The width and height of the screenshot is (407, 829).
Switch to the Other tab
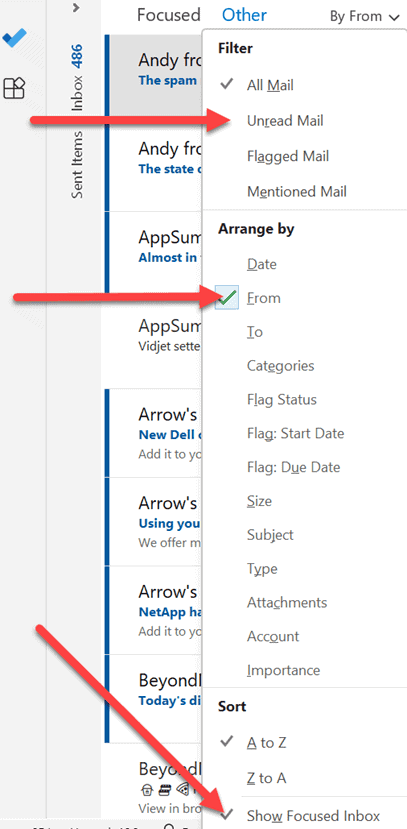[244, 15]
